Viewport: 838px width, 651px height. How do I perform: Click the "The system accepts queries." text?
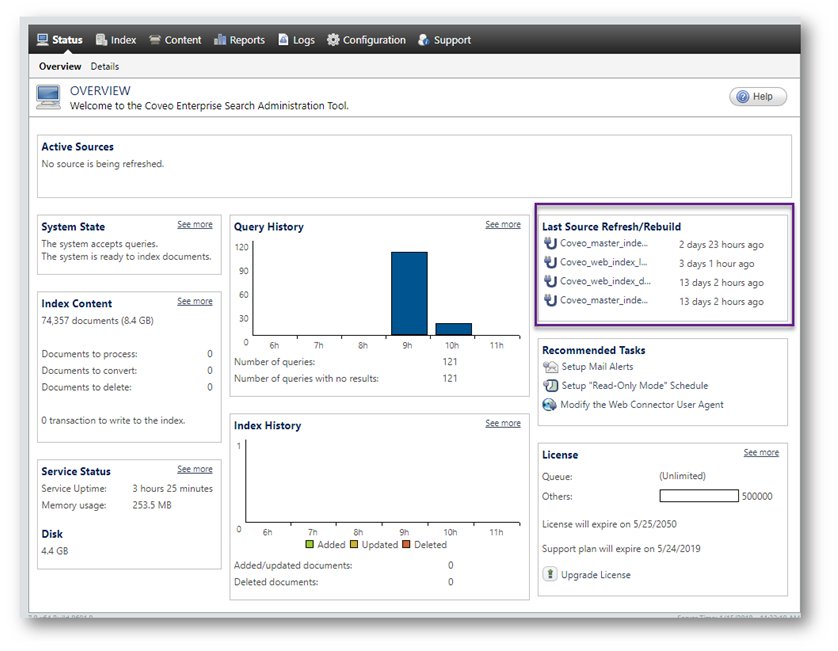(99, 244)
